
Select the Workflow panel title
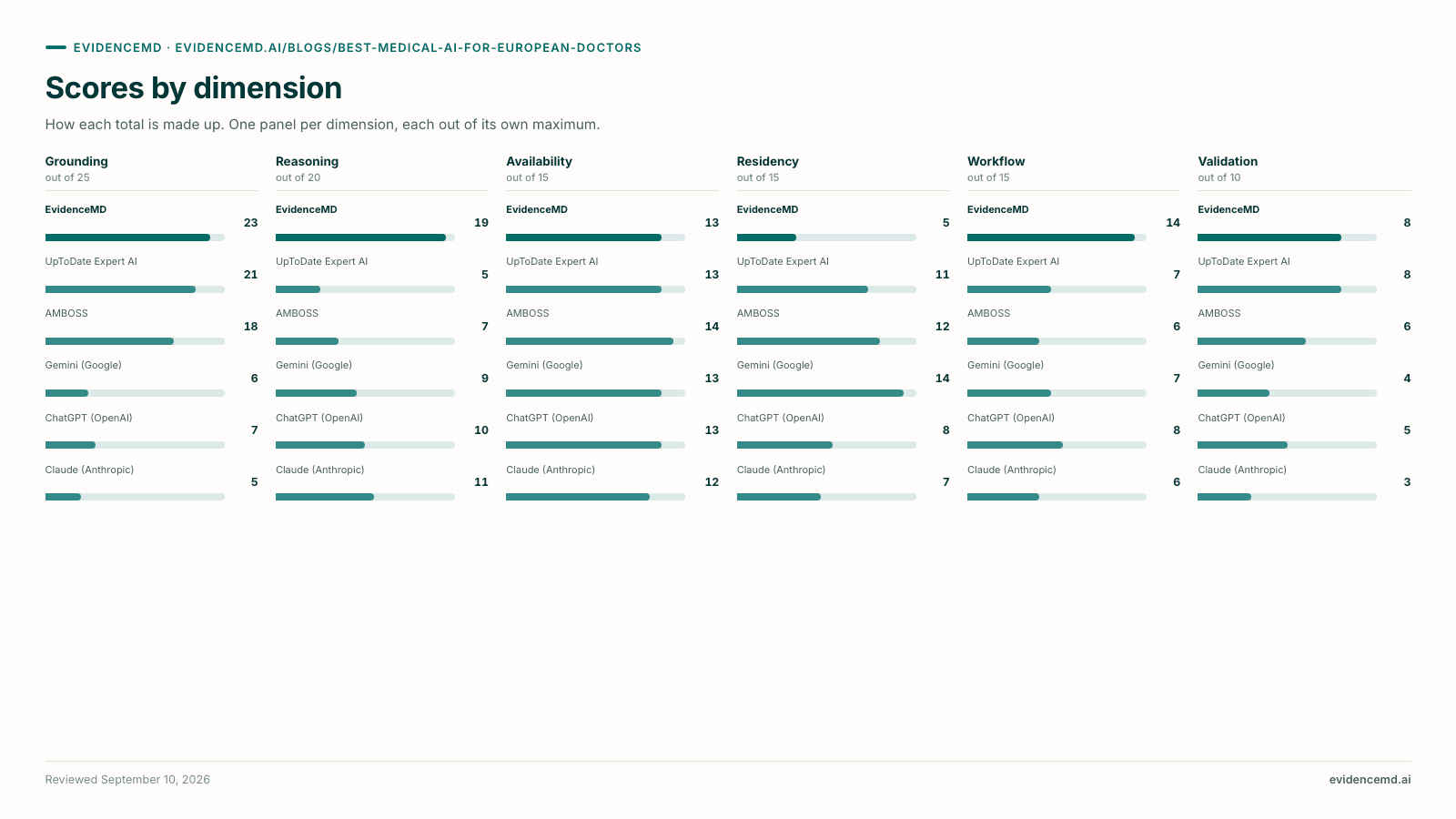pyautogui.click(x=996, y=161)
